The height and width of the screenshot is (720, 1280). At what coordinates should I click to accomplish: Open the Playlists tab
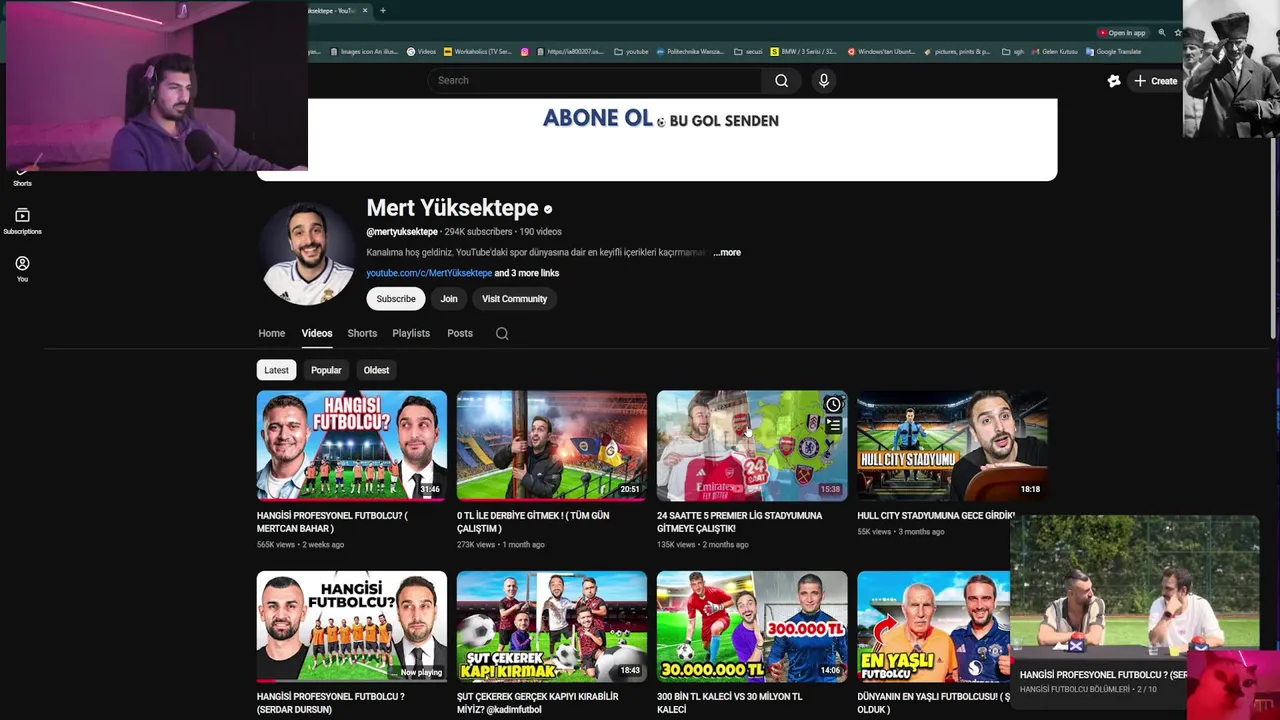point(411,334)
